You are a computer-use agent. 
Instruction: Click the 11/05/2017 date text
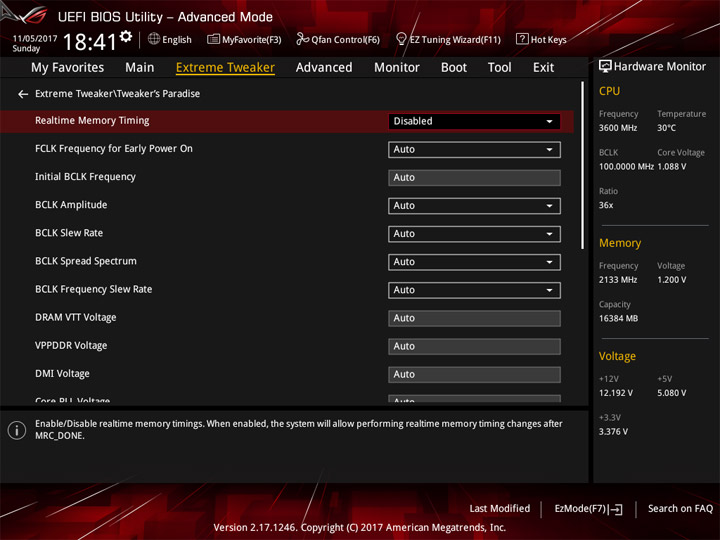(x=35, y=39)
